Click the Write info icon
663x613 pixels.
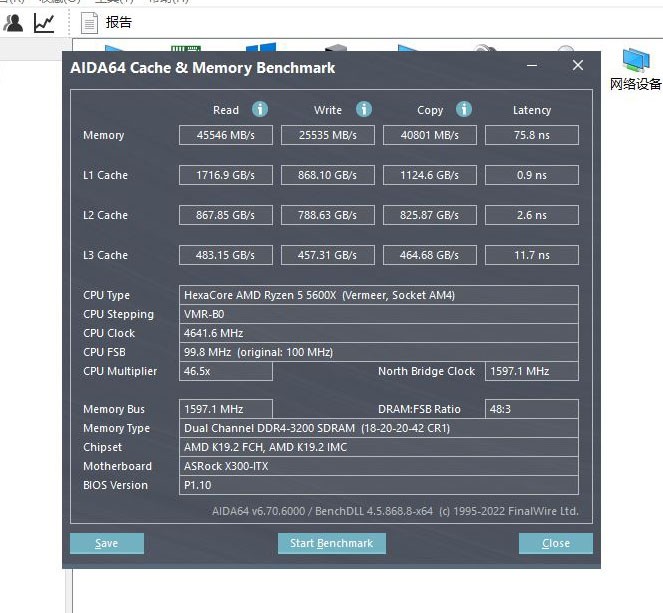pos(364,109)
